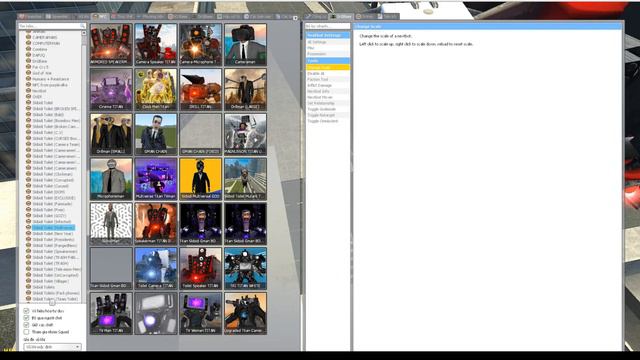Select the Speakerman TITAN thumbnail
Viewport: 640px width, 360px height.
[x=156, y=224]
